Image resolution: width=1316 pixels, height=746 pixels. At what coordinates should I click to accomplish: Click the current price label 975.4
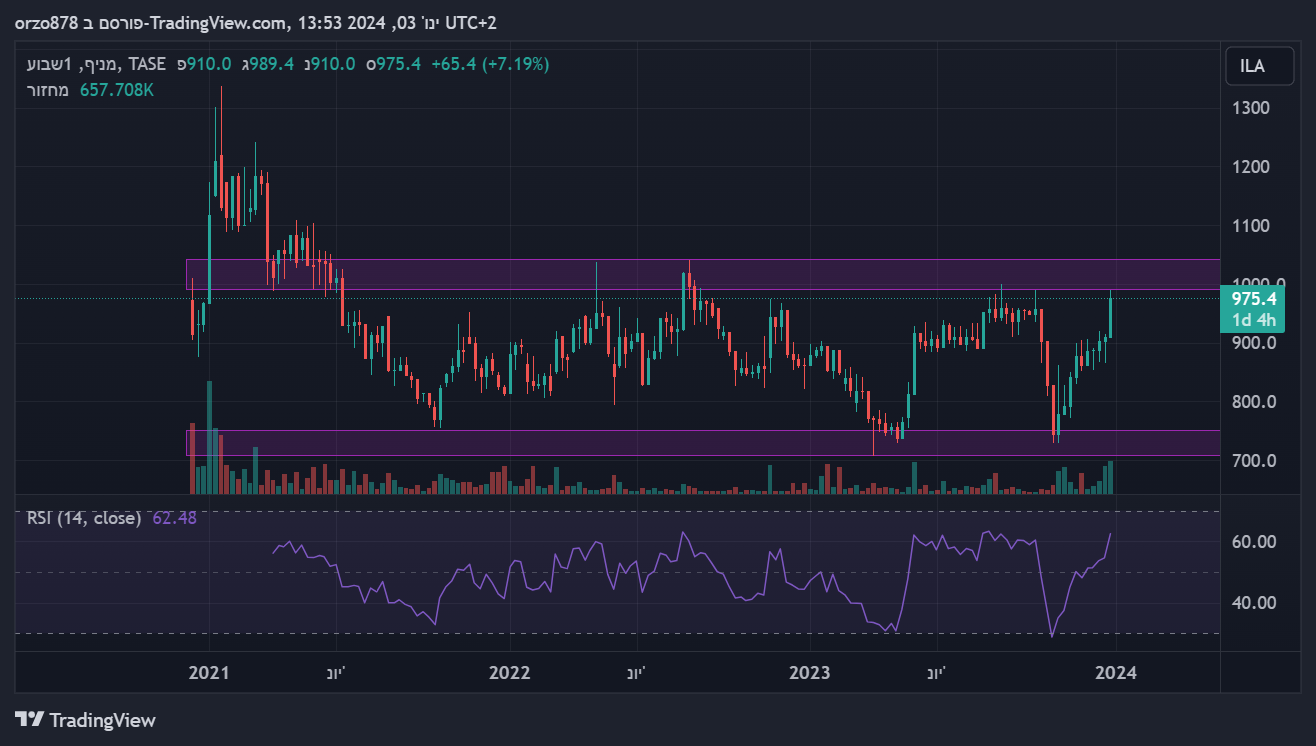pyautogui.click(x=1253, y=299)
